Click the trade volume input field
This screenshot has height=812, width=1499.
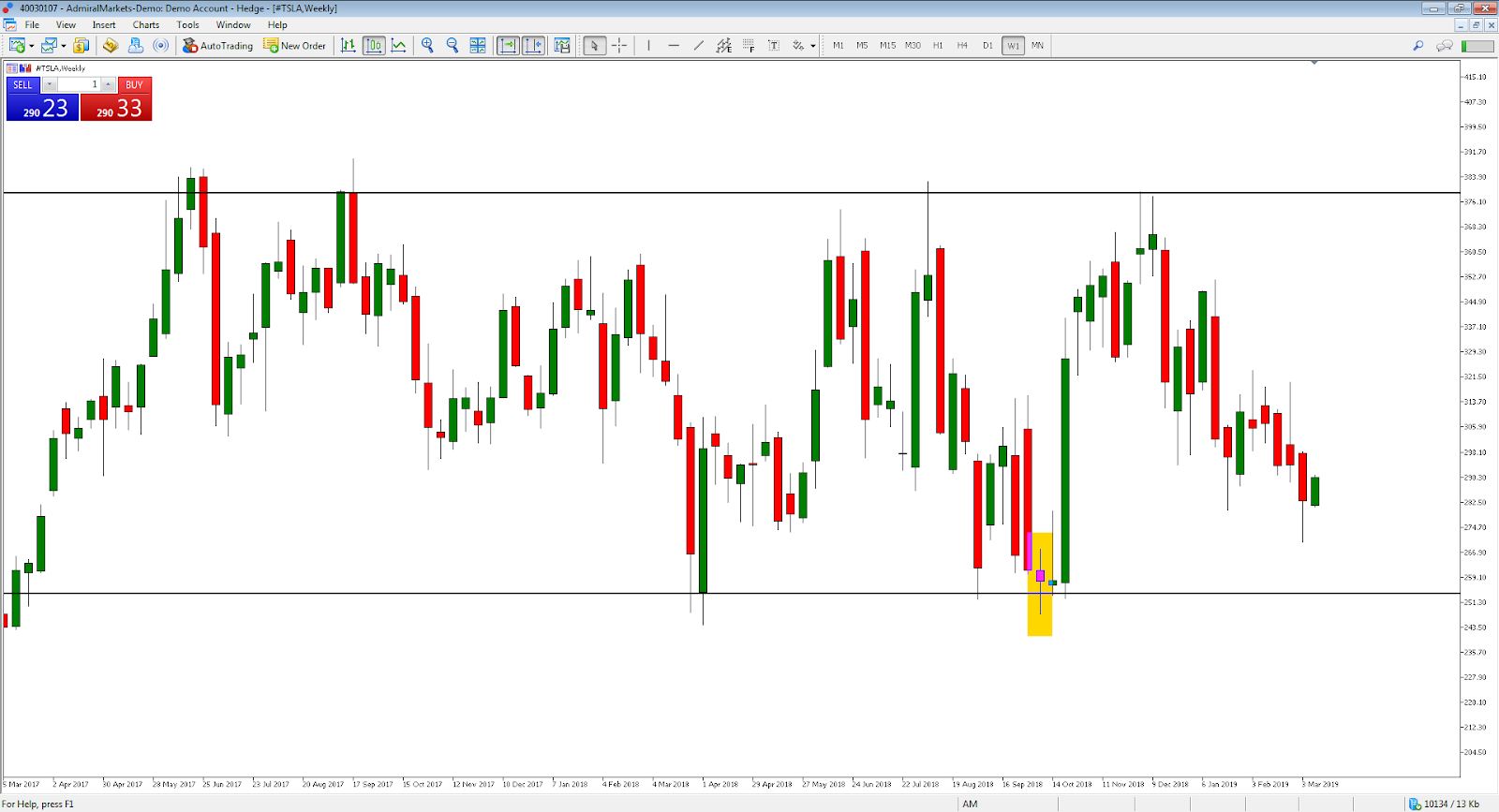(x=79, y=84)
